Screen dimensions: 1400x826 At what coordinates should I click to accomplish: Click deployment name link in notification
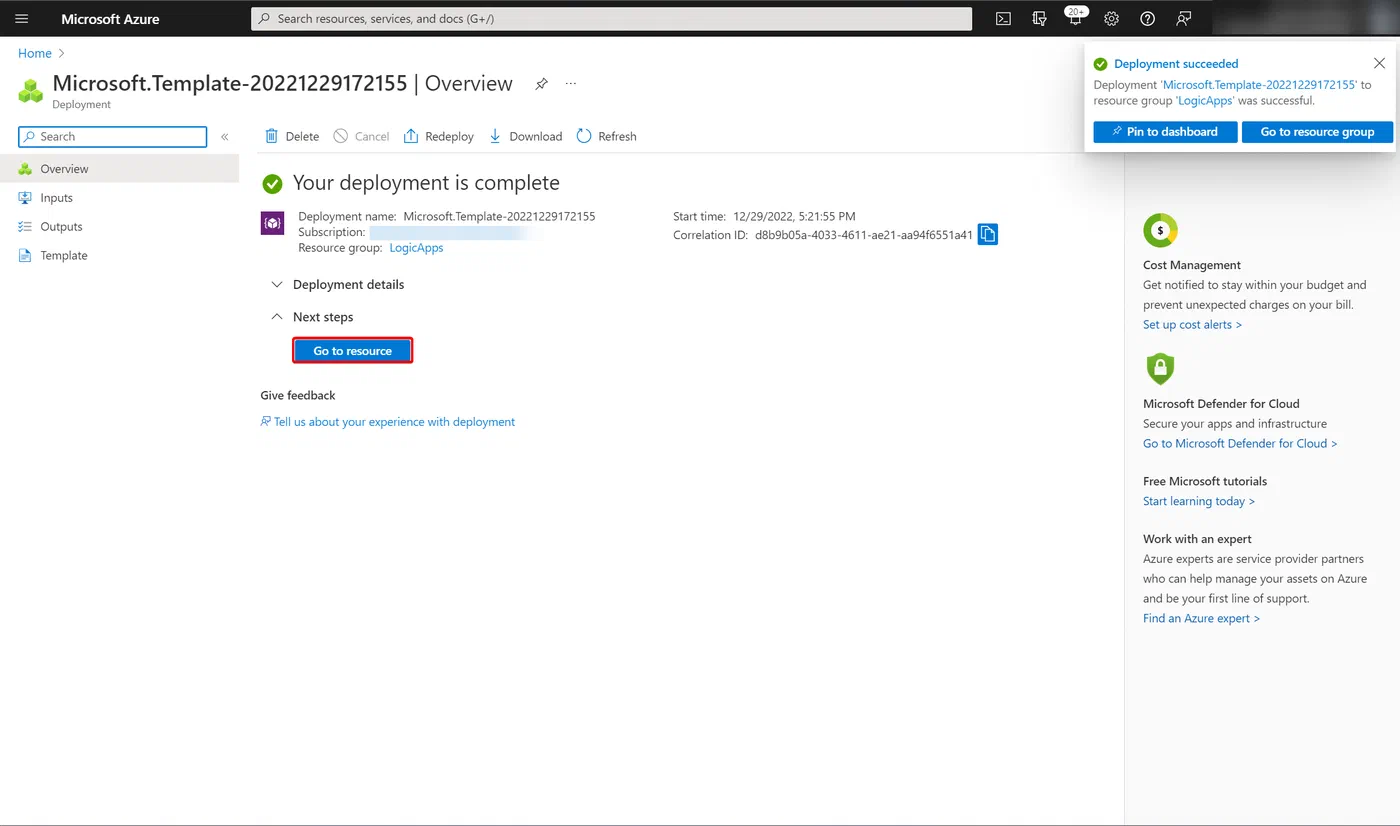(1258, 85)
